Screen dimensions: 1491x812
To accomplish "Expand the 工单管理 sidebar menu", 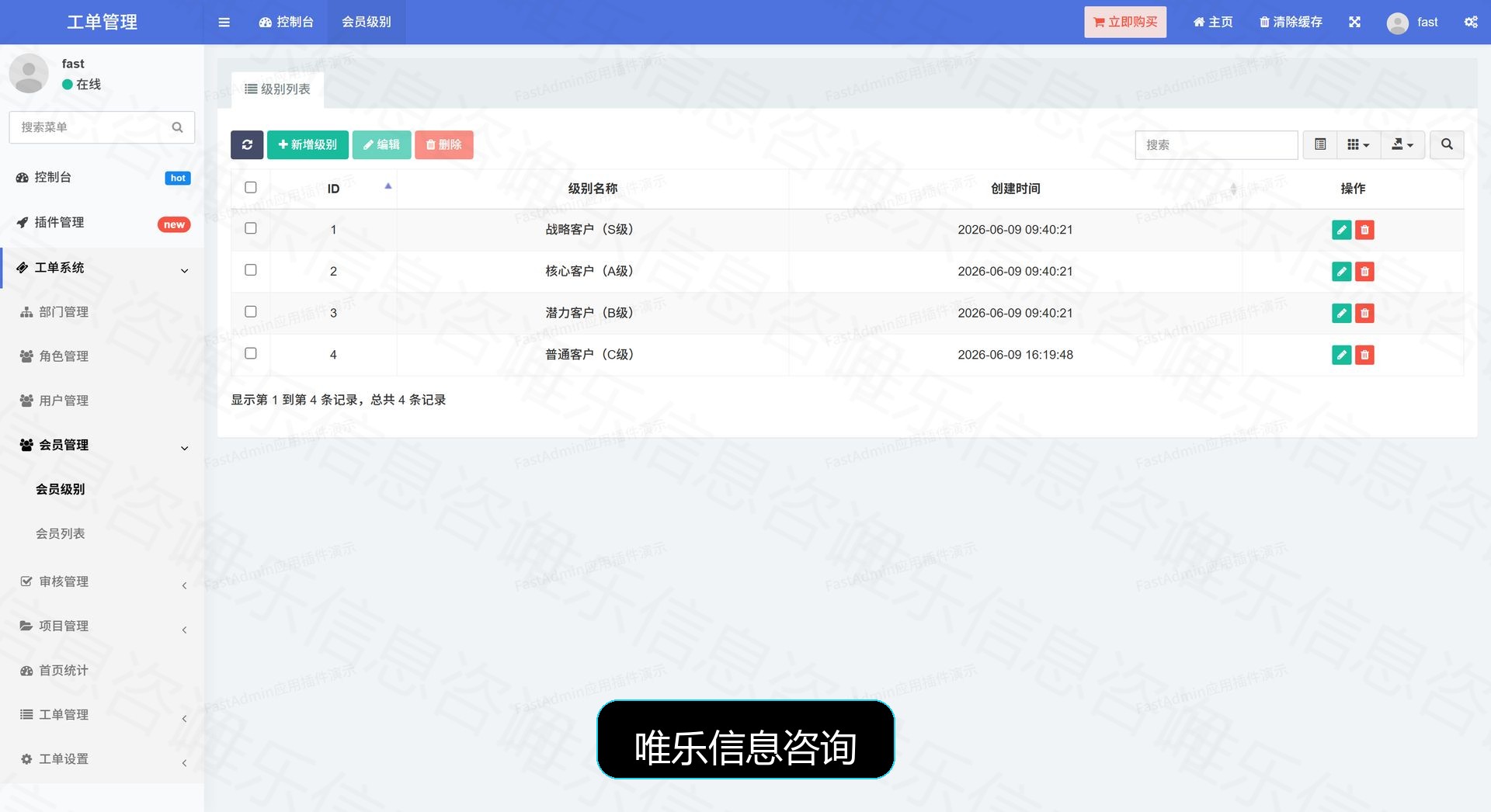I will [102, 714].
